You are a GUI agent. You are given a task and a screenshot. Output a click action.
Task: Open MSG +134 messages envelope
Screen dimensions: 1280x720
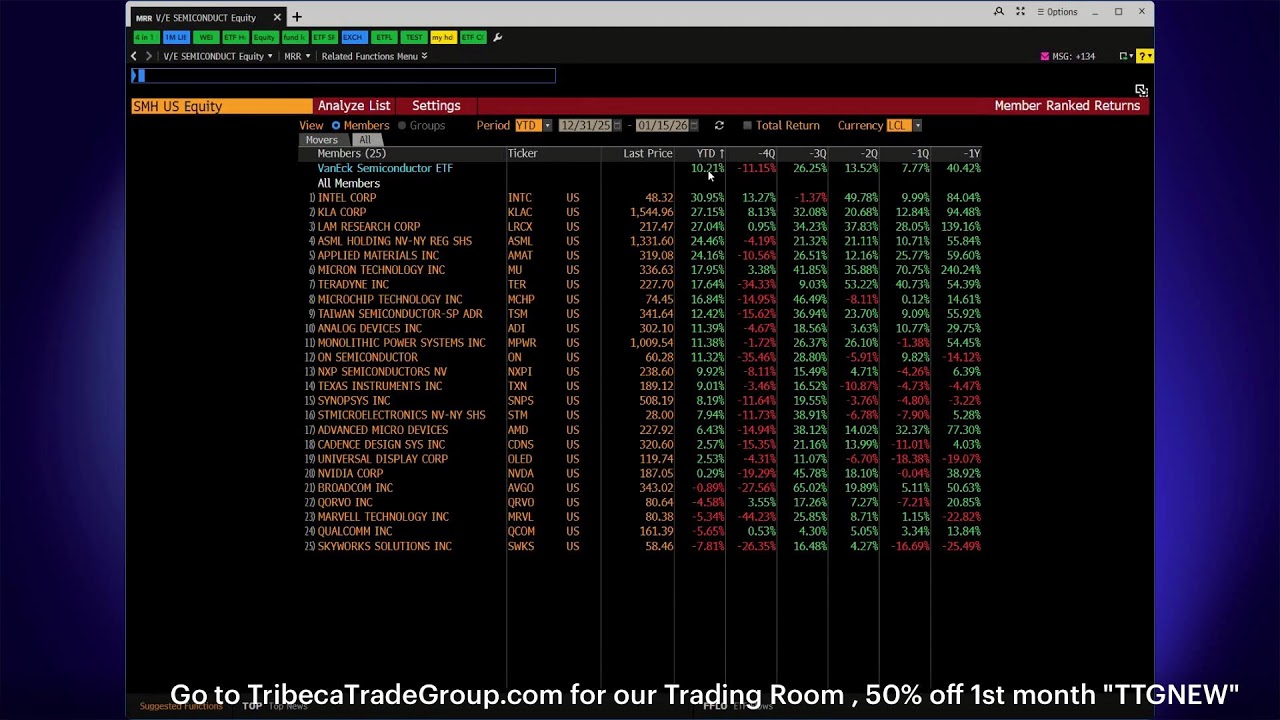click(1068, 56)
